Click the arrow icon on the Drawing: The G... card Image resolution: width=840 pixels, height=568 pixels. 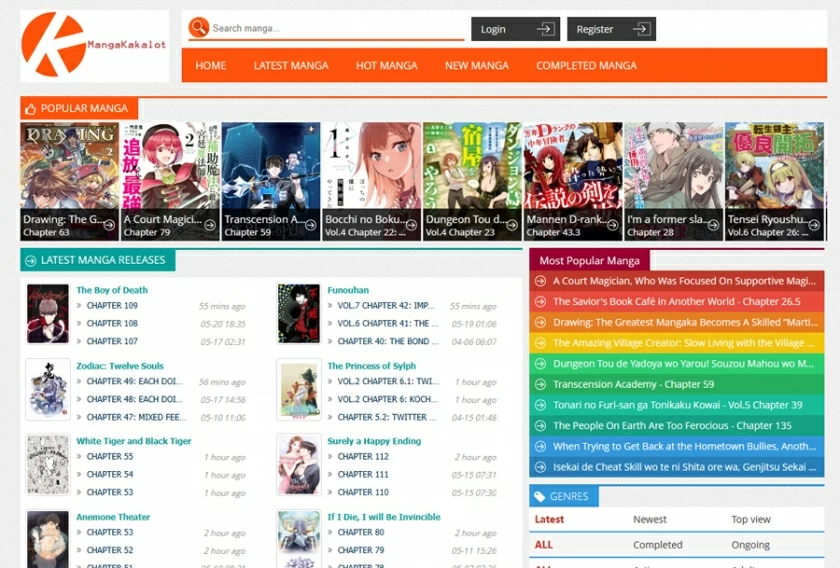[x=109, y=225]
